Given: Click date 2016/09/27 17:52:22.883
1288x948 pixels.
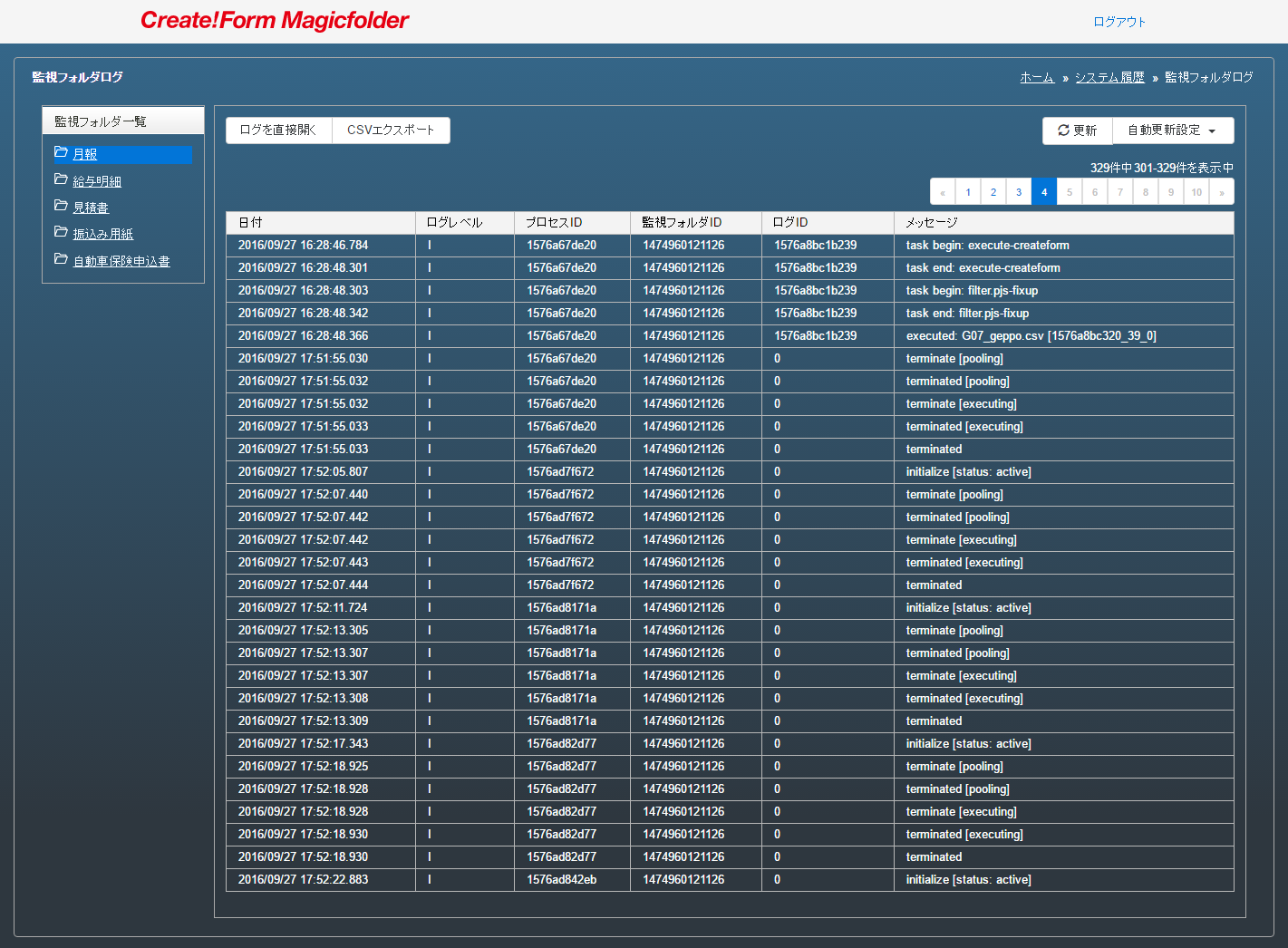Looking at the screenshot, I should pyautogui.click(x=304, y=879).
